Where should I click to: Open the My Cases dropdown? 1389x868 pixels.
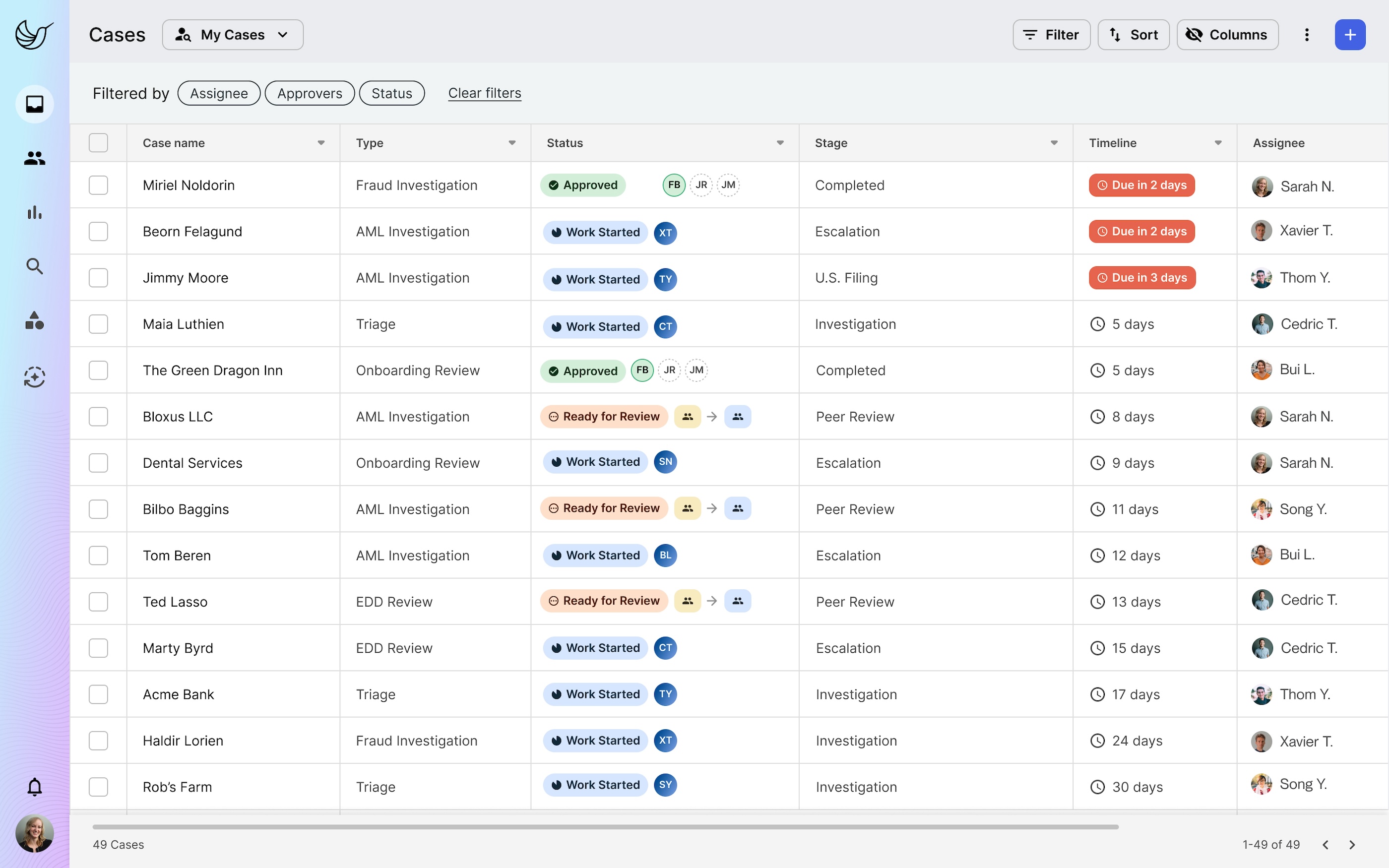233,34
